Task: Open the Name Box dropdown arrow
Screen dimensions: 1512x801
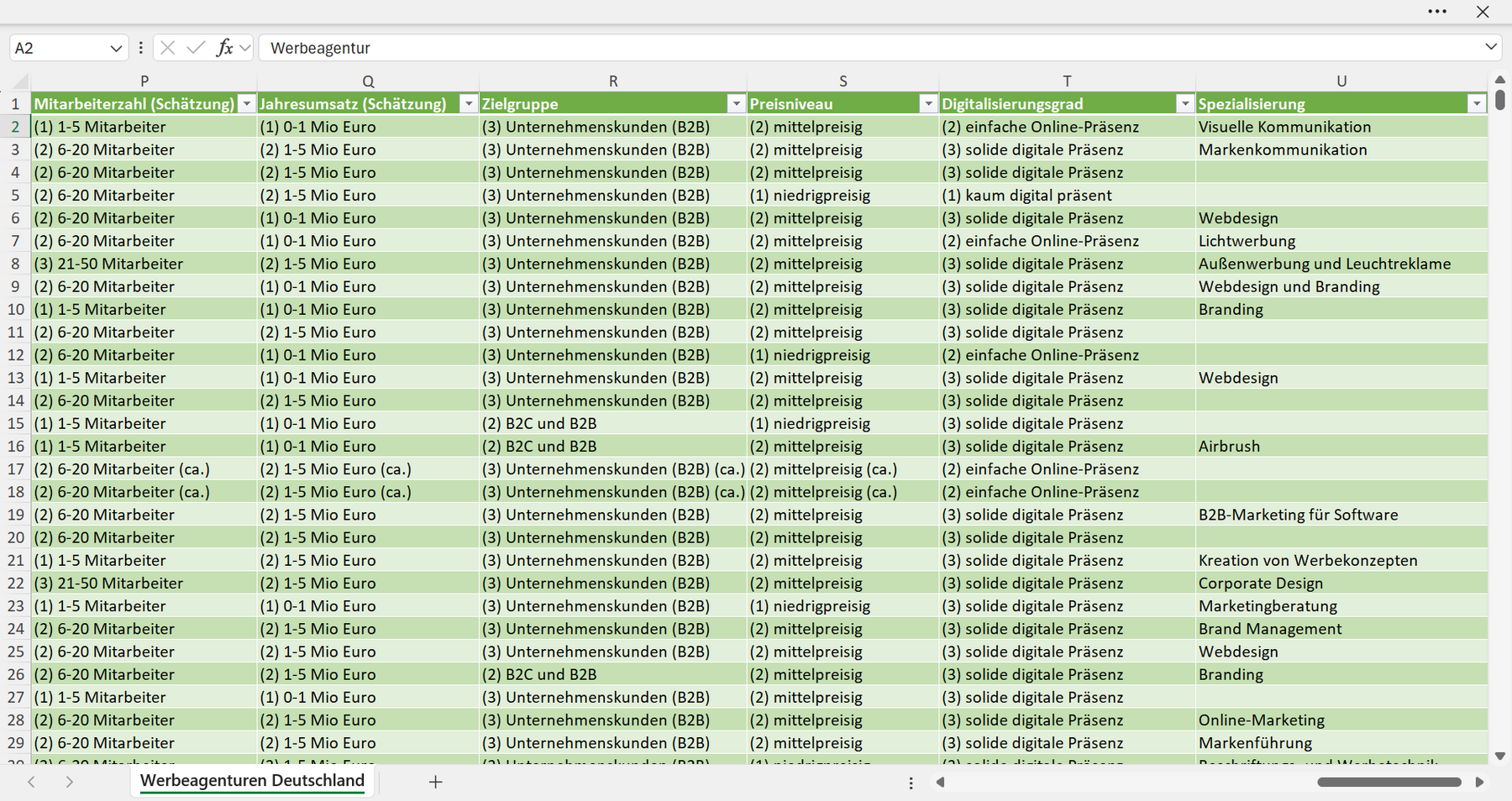Action: click(116, 49)
